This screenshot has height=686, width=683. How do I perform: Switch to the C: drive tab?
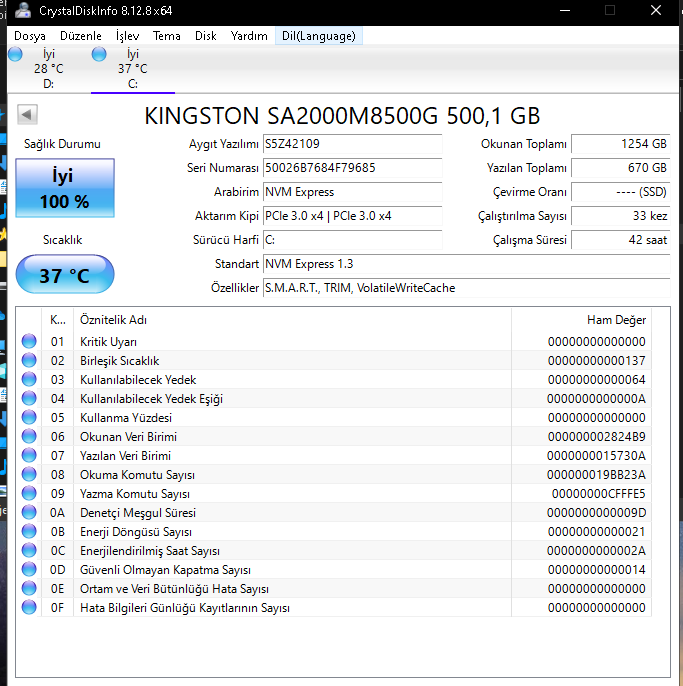[x=133, y=68]
